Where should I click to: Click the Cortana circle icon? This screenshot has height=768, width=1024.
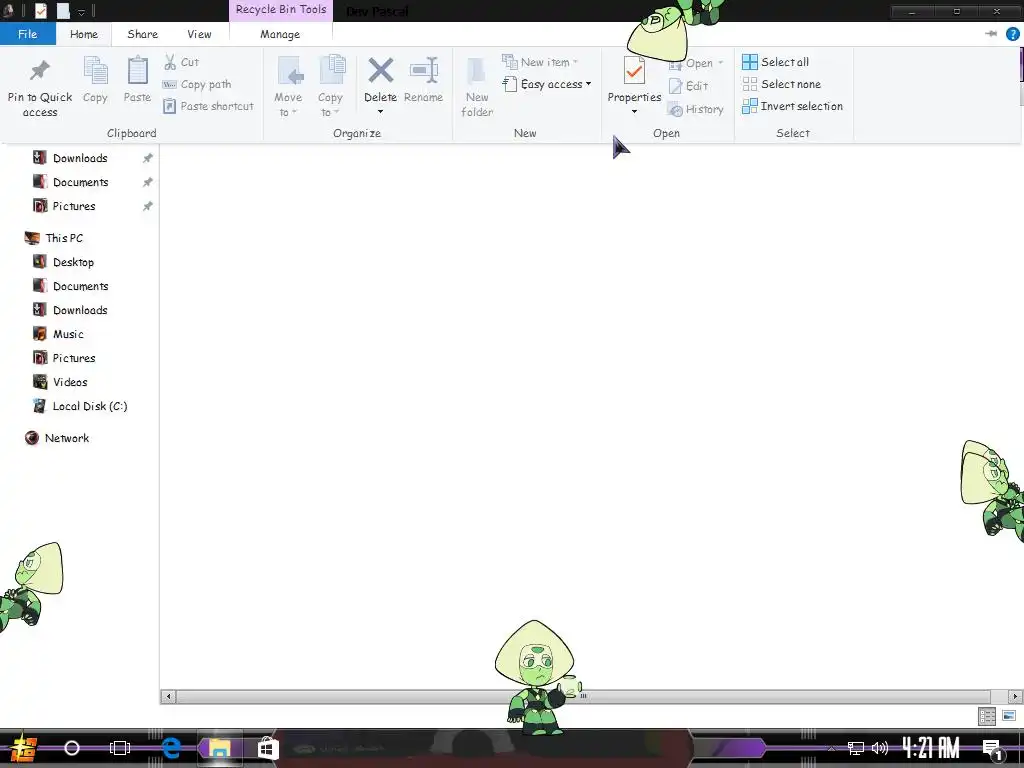[x=72, y=748]
